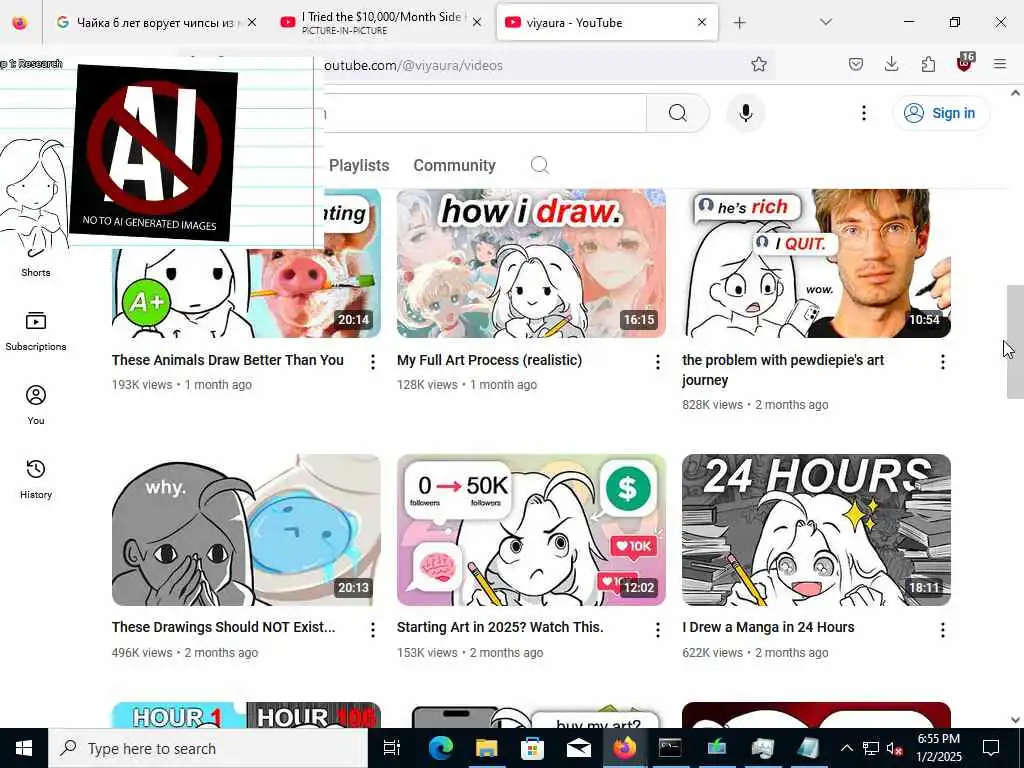Click the Sign in button
1024x768 pixels.
pyautogui.click(x=940, y=113)
